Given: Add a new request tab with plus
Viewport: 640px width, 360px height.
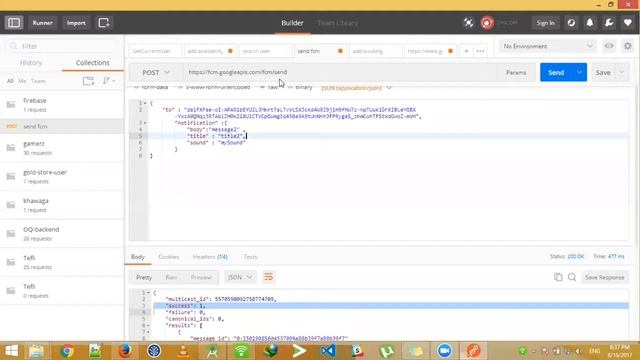Looking at the screenshot, I should click(x=466, y=51).
